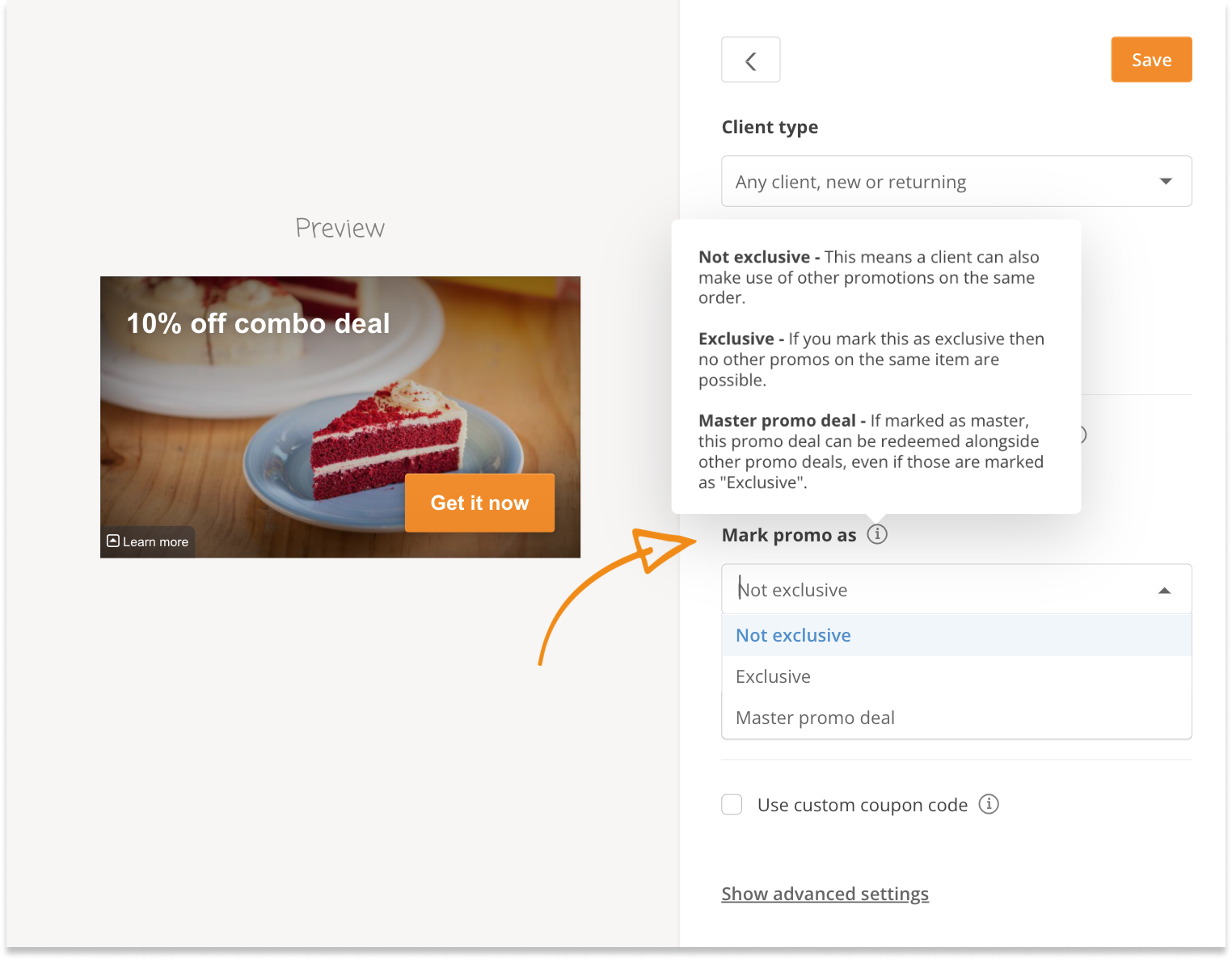Select Master promo deal option
This screenshot has height=960, width=1232.
click(x=815, y=718)
